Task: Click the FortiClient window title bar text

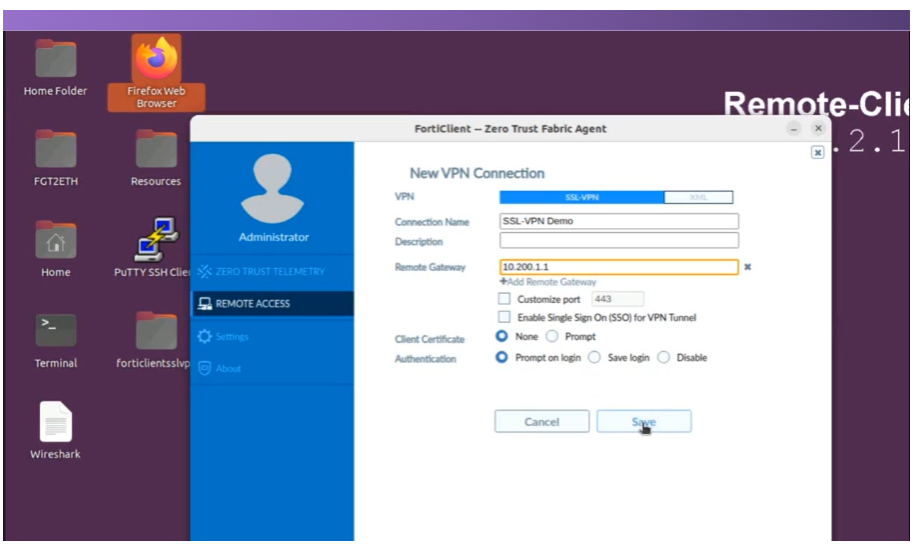Action: tap(510, 129)
